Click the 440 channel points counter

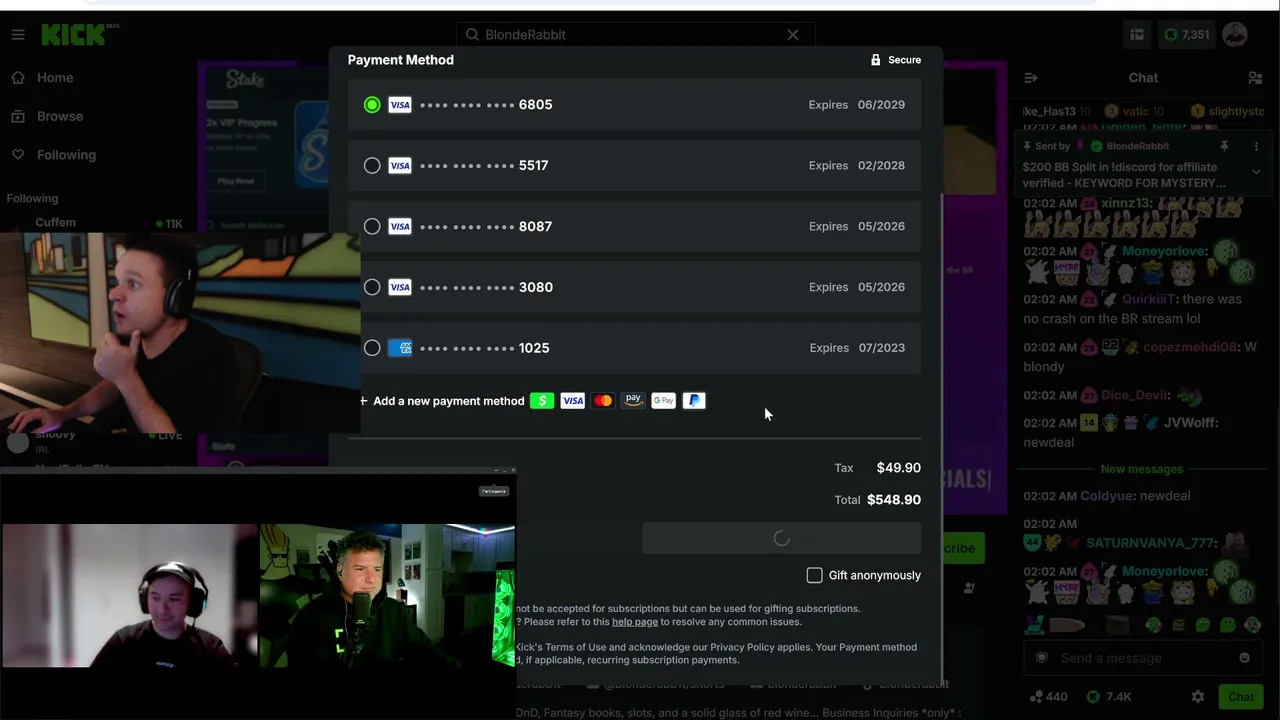point(1048,697)
